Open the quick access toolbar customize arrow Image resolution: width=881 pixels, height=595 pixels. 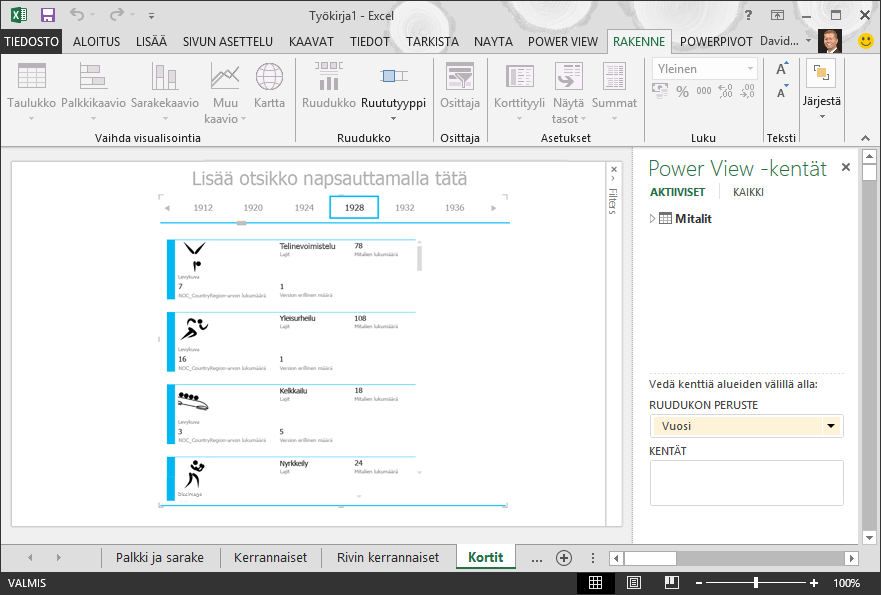point(151,16)
